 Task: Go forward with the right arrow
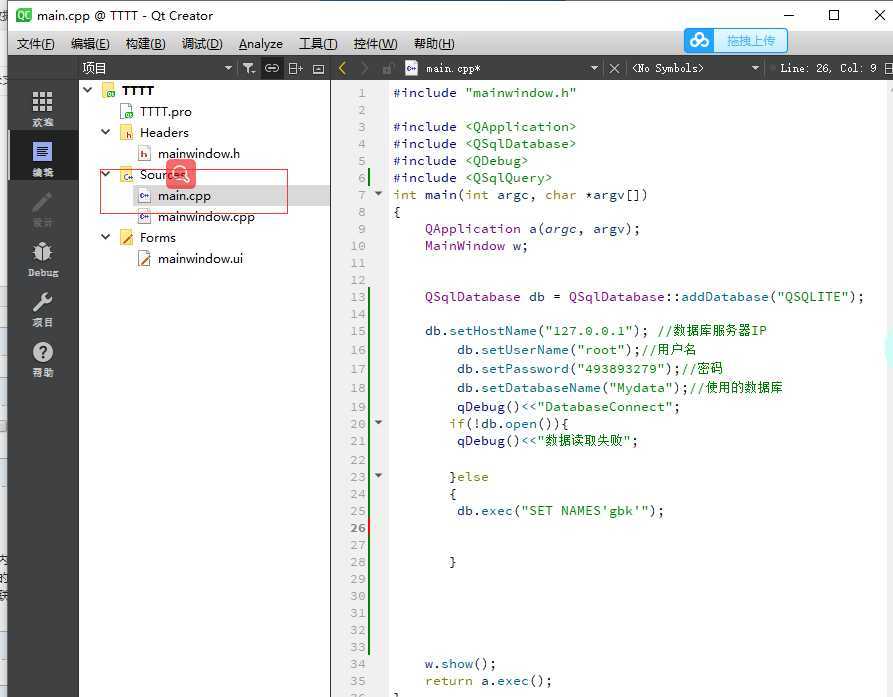coord(364,68)
